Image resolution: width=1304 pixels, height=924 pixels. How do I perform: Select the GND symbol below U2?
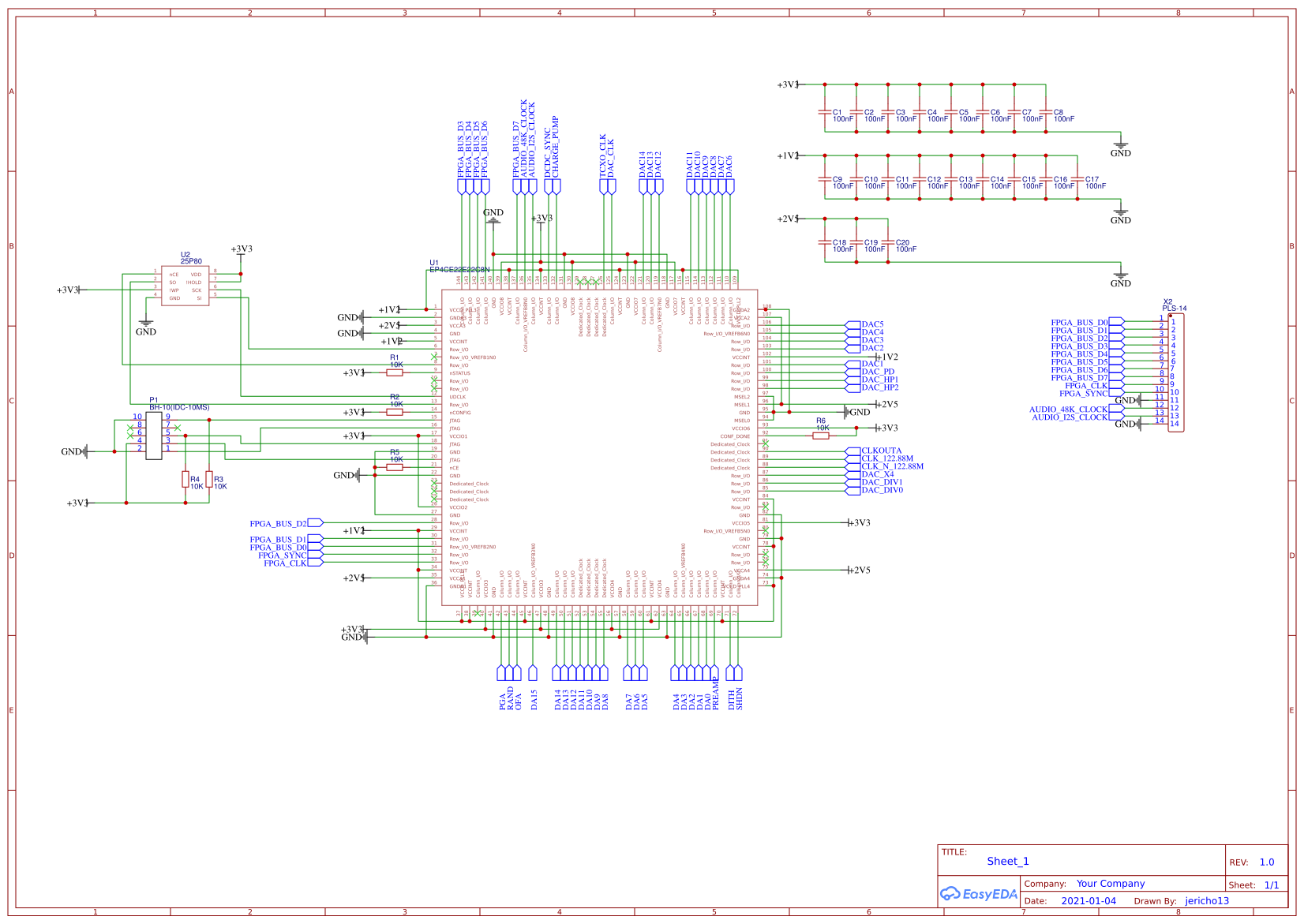146,322
